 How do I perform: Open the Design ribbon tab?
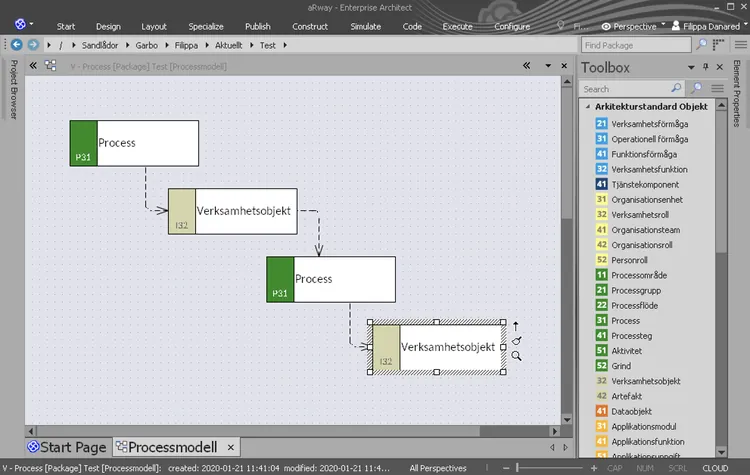108,26
